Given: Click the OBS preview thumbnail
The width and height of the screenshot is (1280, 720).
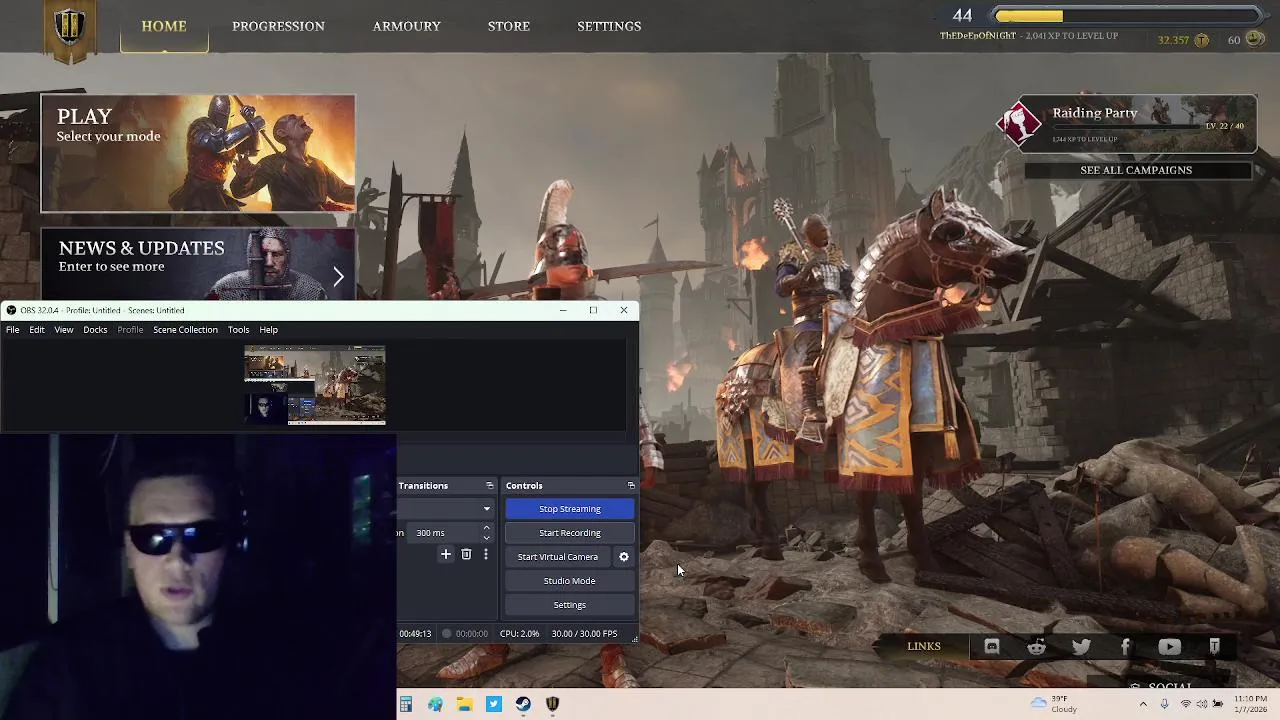Looking at the screenshot, I should point(315,385).
